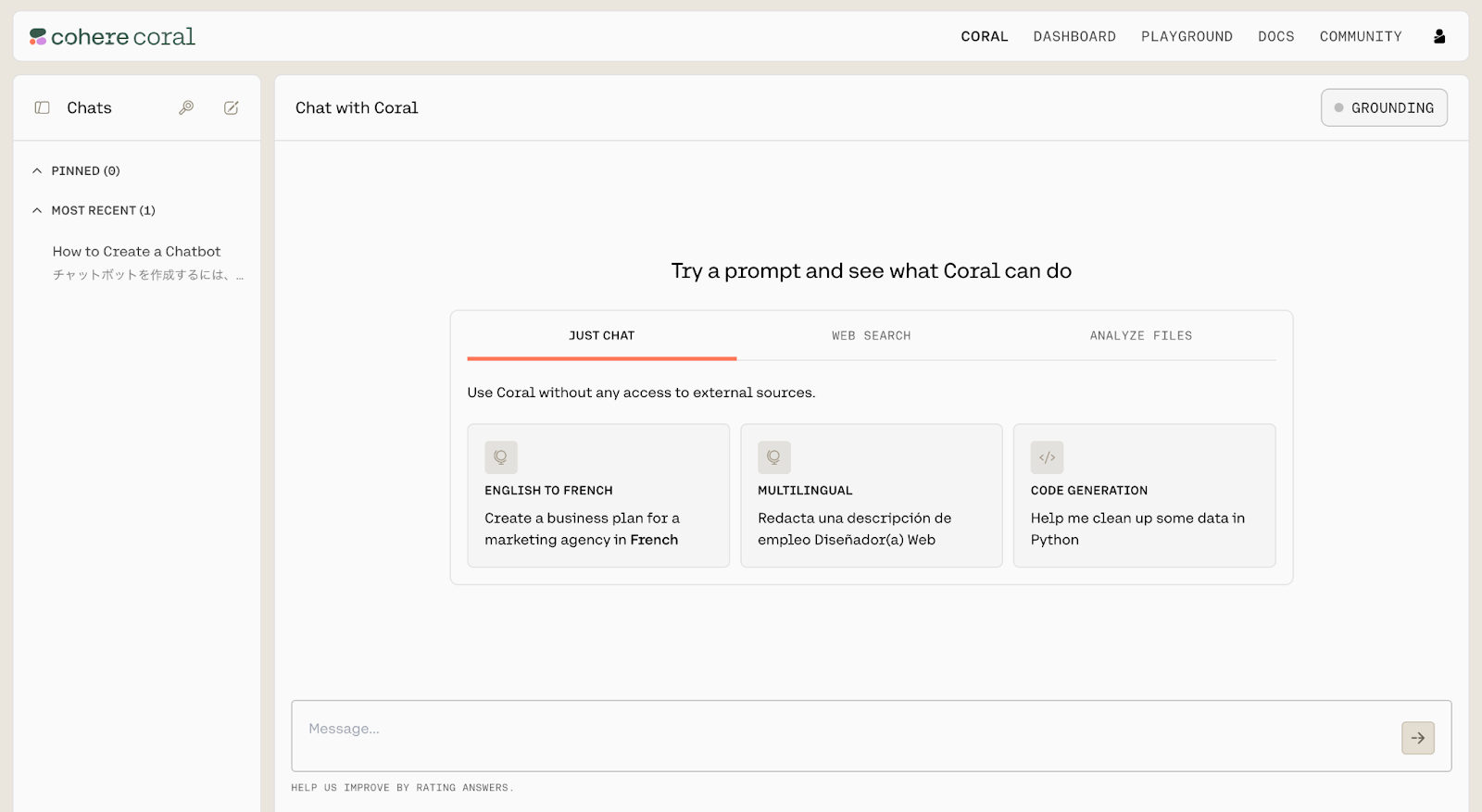Image resolution: width=1482 pixels, height=812 pixels.
Task: Select the Just Chat tab
Action: (x=602, y=336)
